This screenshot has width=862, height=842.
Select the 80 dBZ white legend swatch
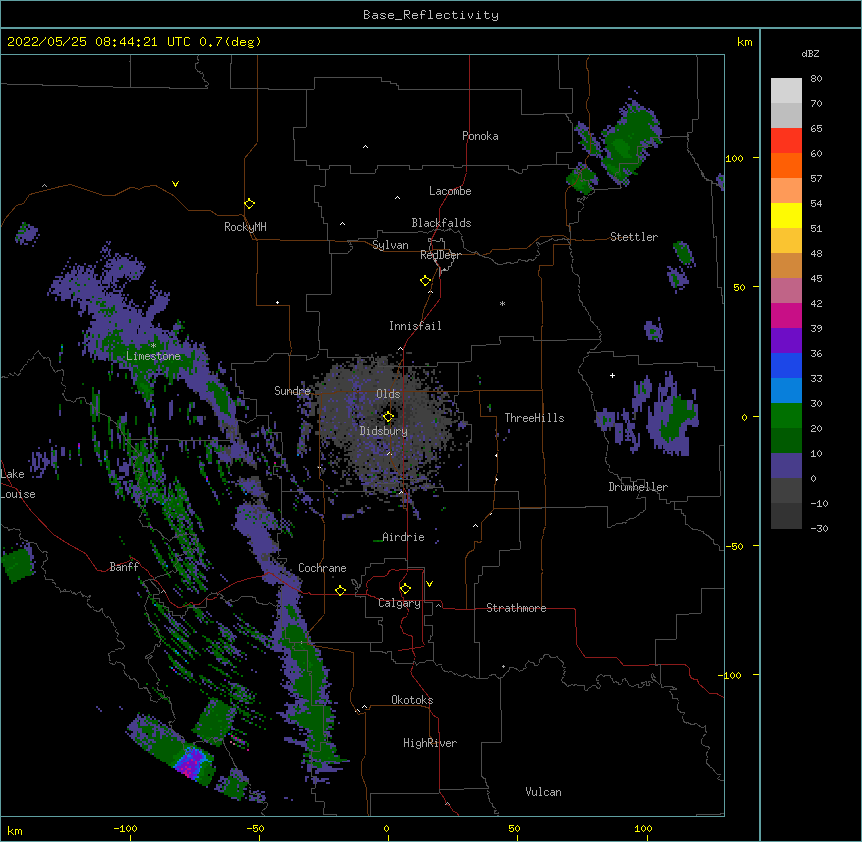click(x=786, y=91)
